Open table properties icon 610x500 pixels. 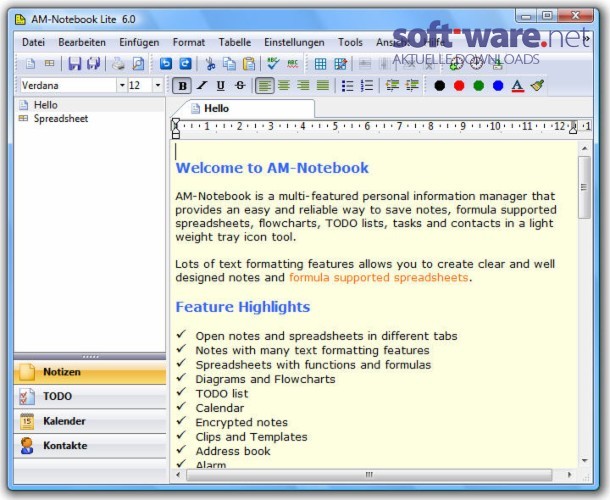(x=340, y=64)
